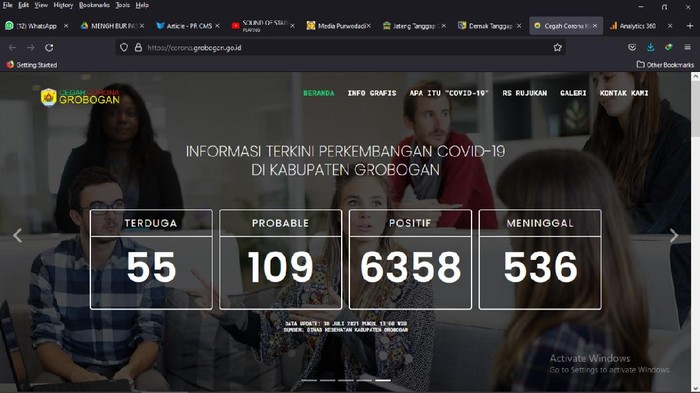Open the History menu
700x393 pixels.
[x=63, y=5]
